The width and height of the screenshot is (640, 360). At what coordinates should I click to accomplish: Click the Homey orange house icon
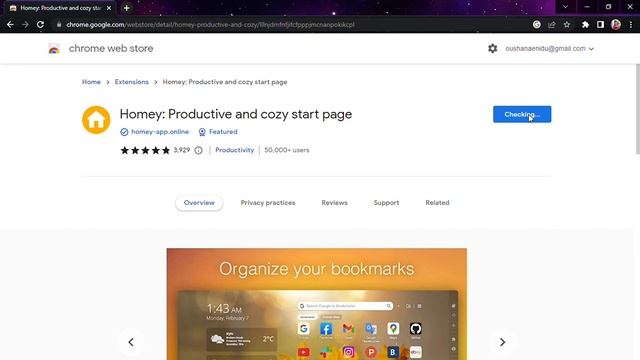(x=96, y=120)
